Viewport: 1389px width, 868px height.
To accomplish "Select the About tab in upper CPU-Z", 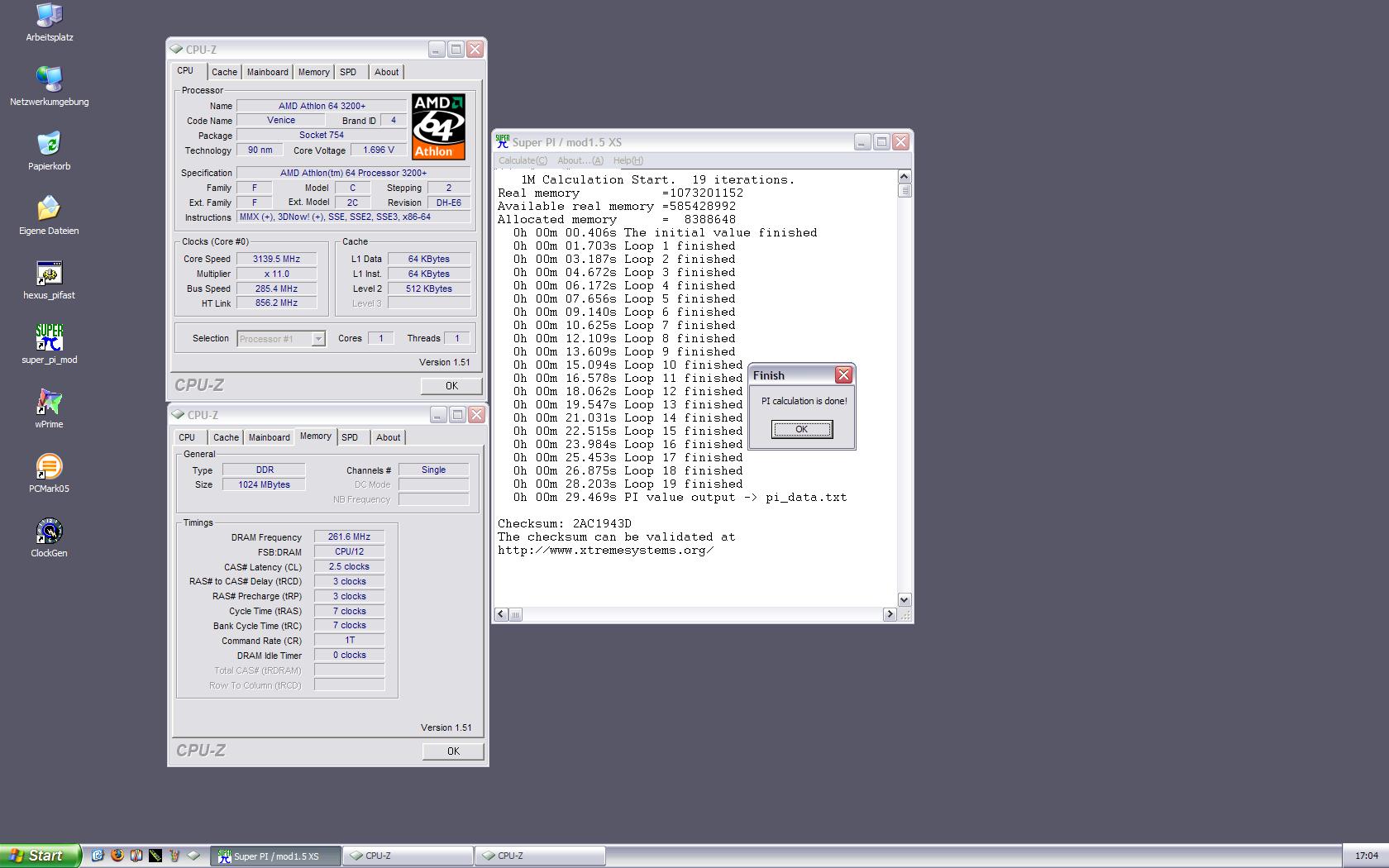I will pos(386,72).
